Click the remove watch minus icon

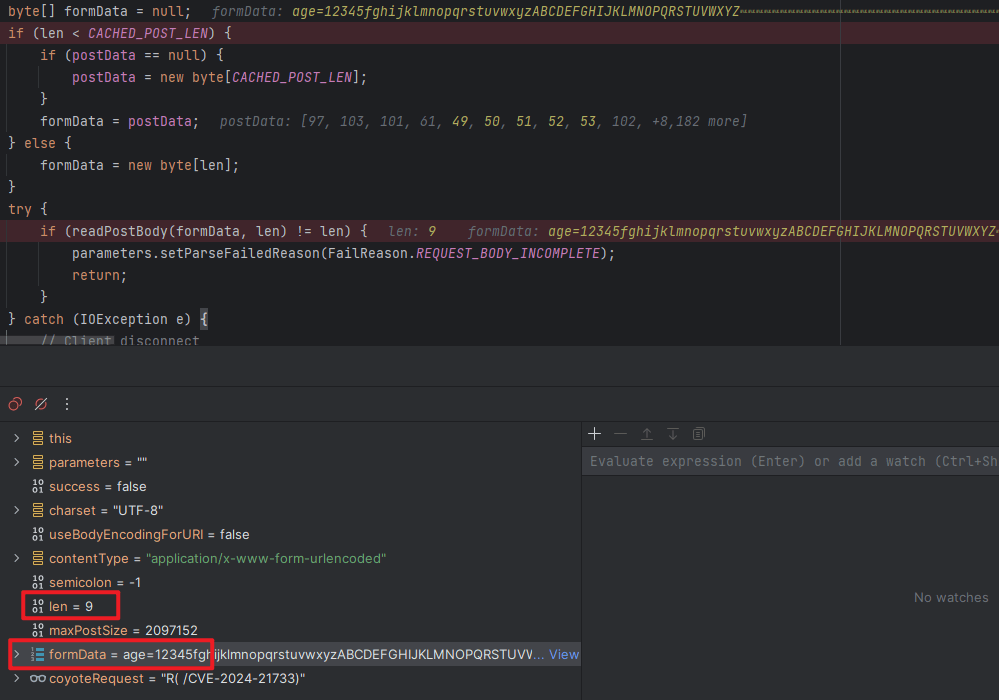click(621, 434)
